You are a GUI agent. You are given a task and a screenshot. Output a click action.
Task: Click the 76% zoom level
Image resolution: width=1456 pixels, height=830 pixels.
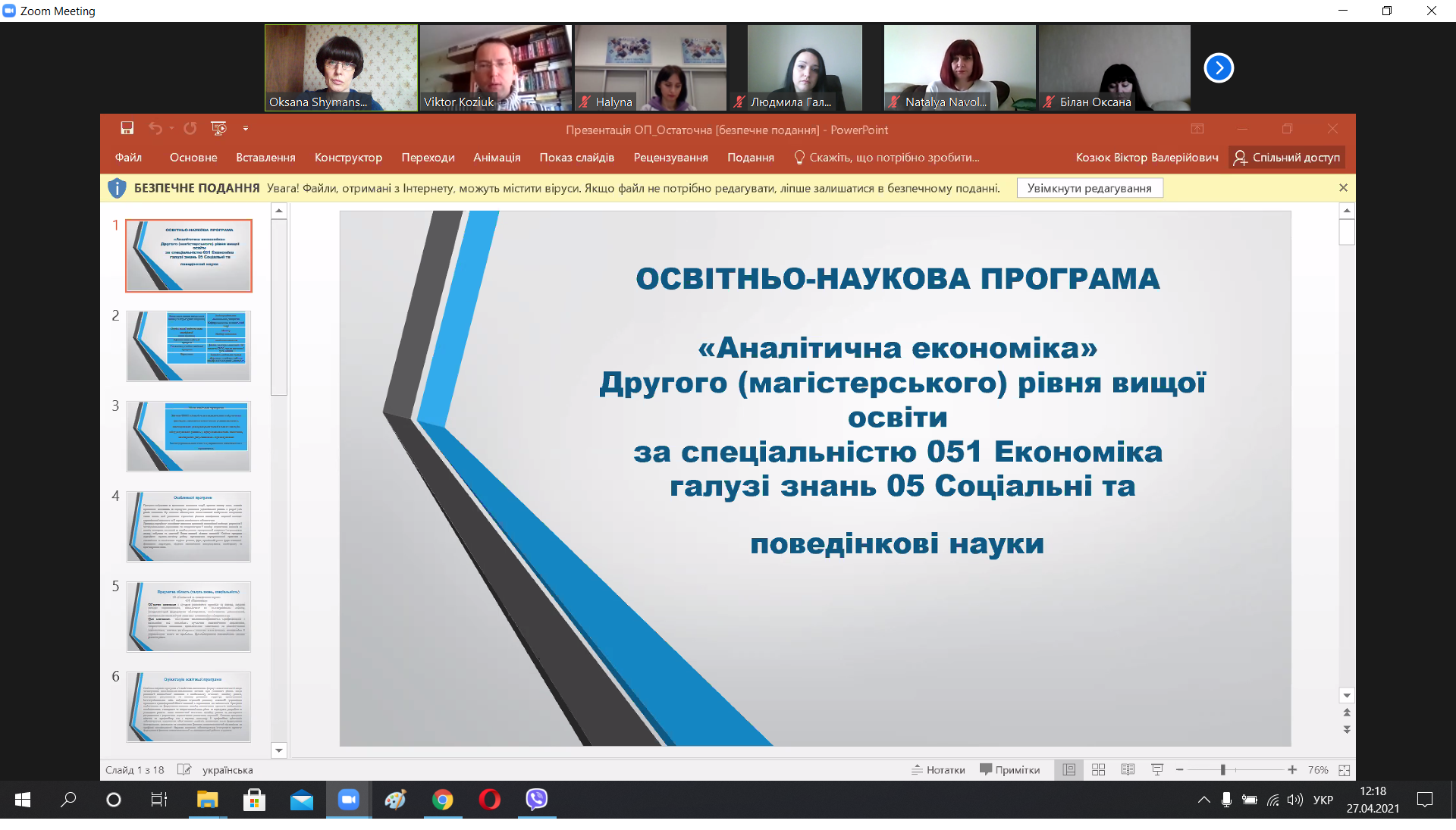pos(1318,769)
